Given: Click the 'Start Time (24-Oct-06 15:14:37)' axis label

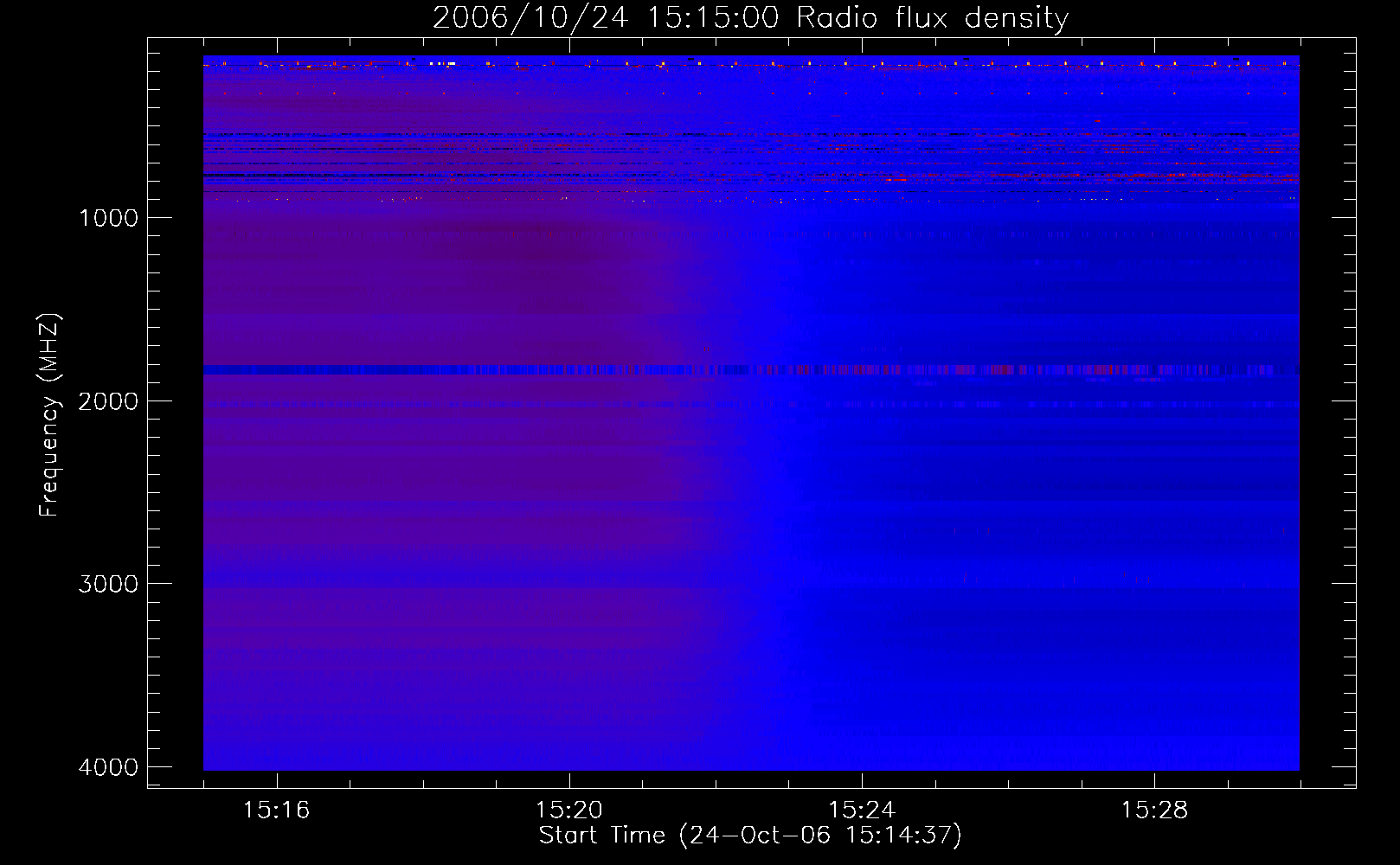Looking at the screenshot, I should point(750,836).
